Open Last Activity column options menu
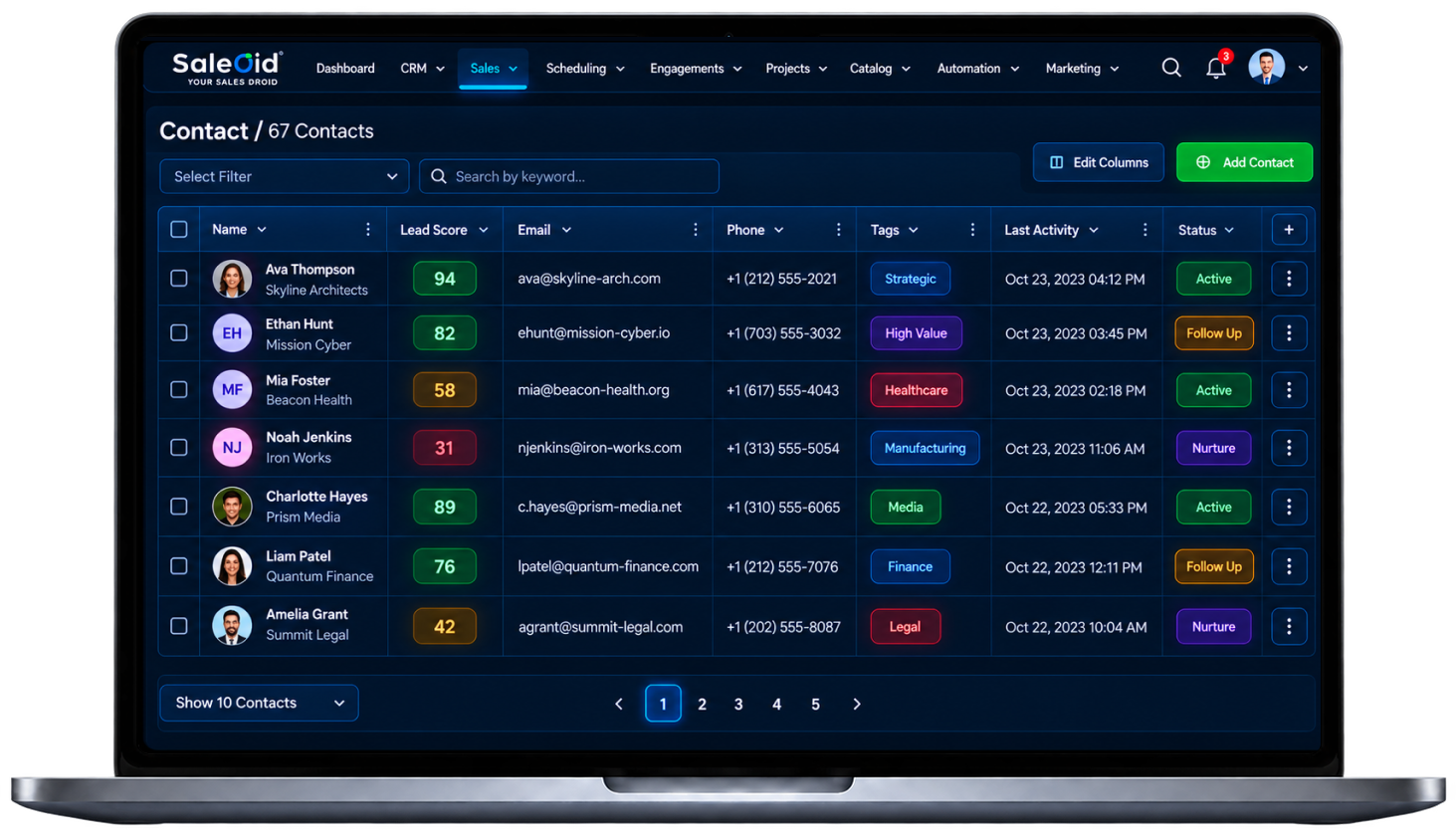This screenshot has height=830, width=1456. click(x=1144, y=230)
